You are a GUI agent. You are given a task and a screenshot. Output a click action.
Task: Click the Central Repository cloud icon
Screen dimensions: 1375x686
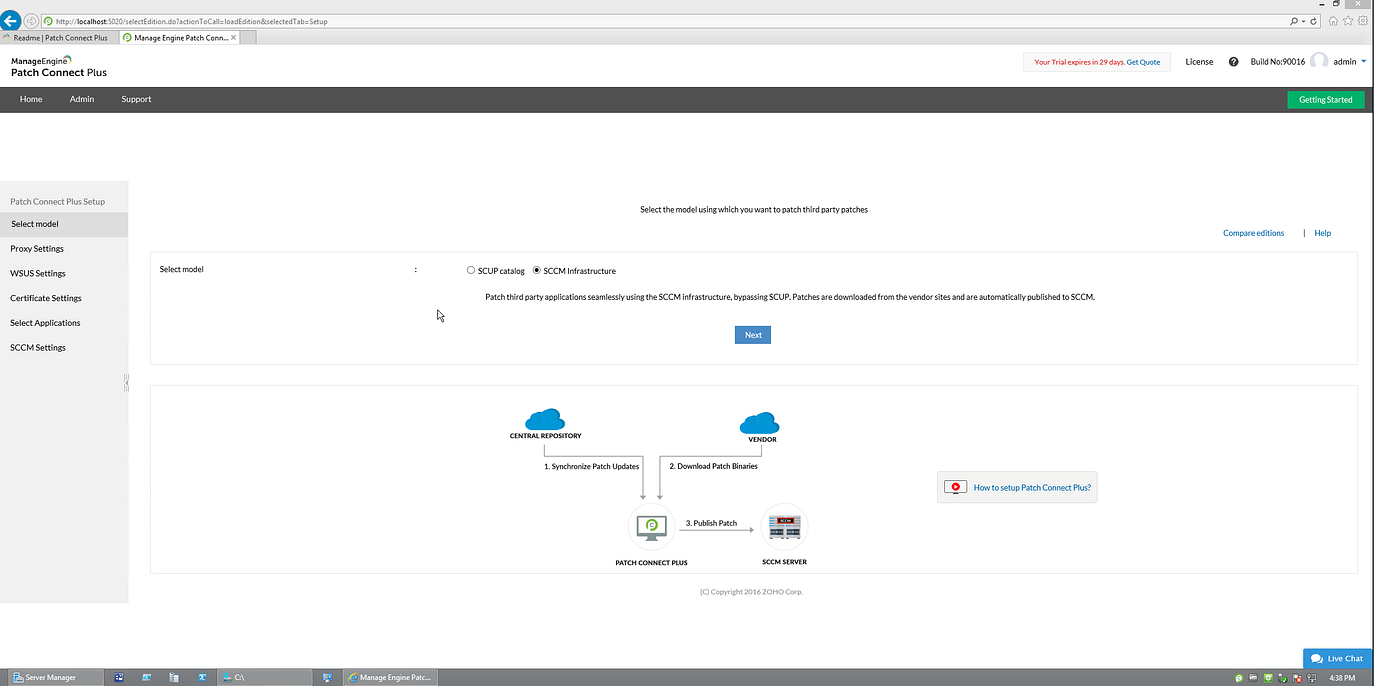(545, 419)
